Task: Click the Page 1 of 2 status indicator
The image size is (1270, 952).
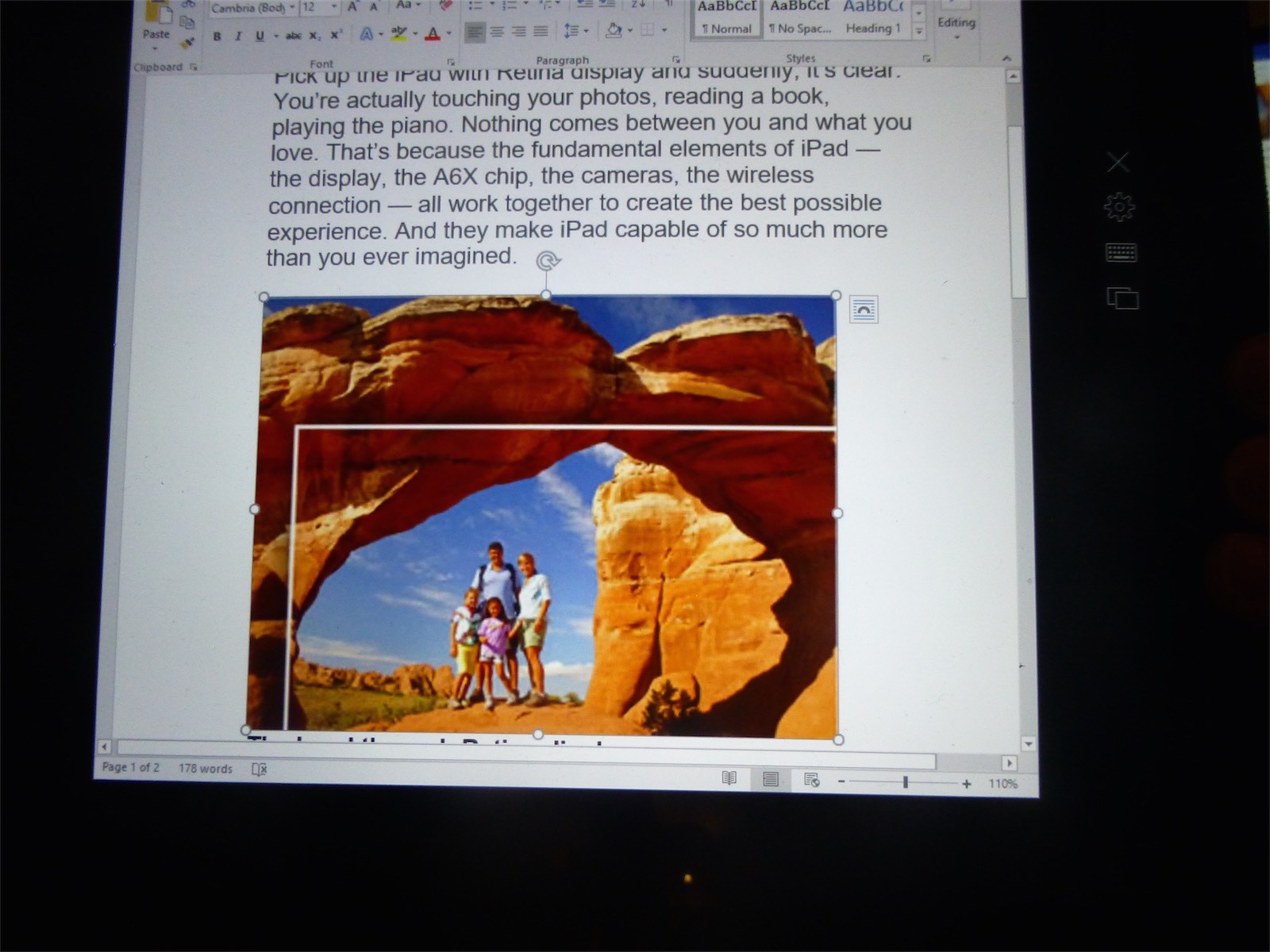Action: tap(131, 767)
